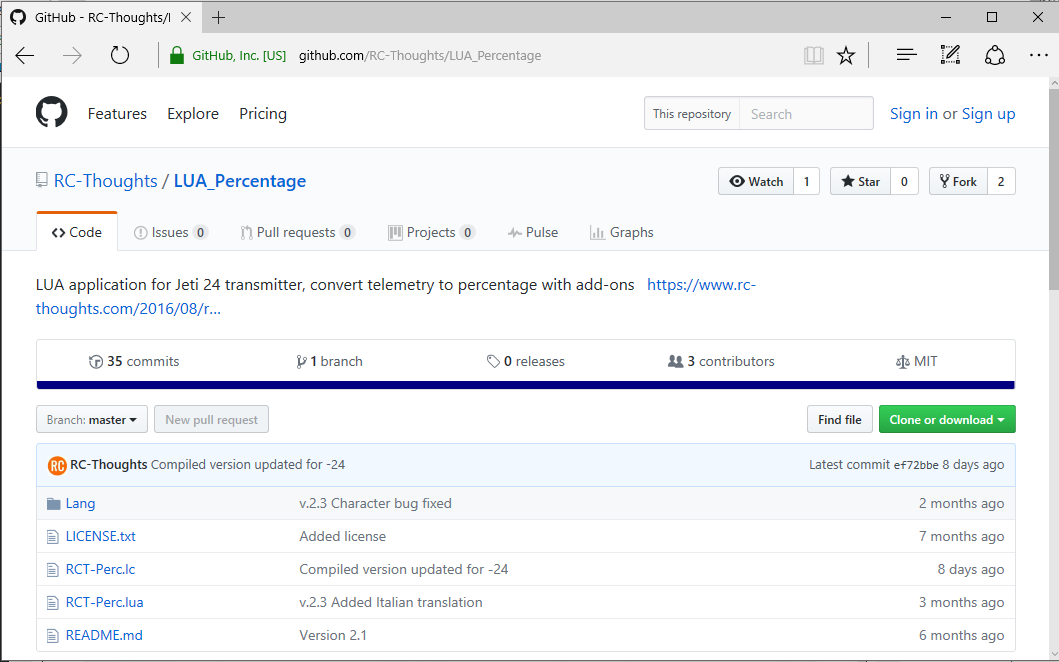Viewport: 1059px width, 662px height.
Task: Click the contributors people icon
Action: point(675,361)
